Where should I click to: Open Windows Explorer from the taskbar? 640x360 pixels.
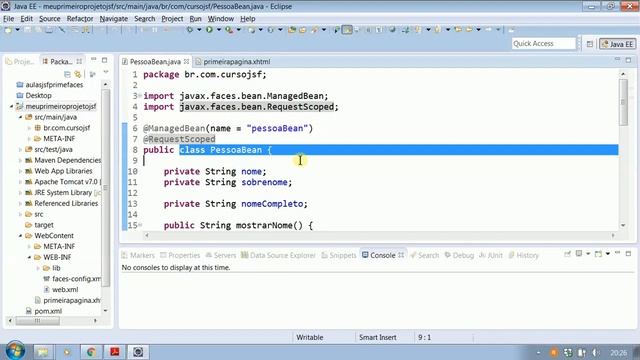(x=43, y=351)
